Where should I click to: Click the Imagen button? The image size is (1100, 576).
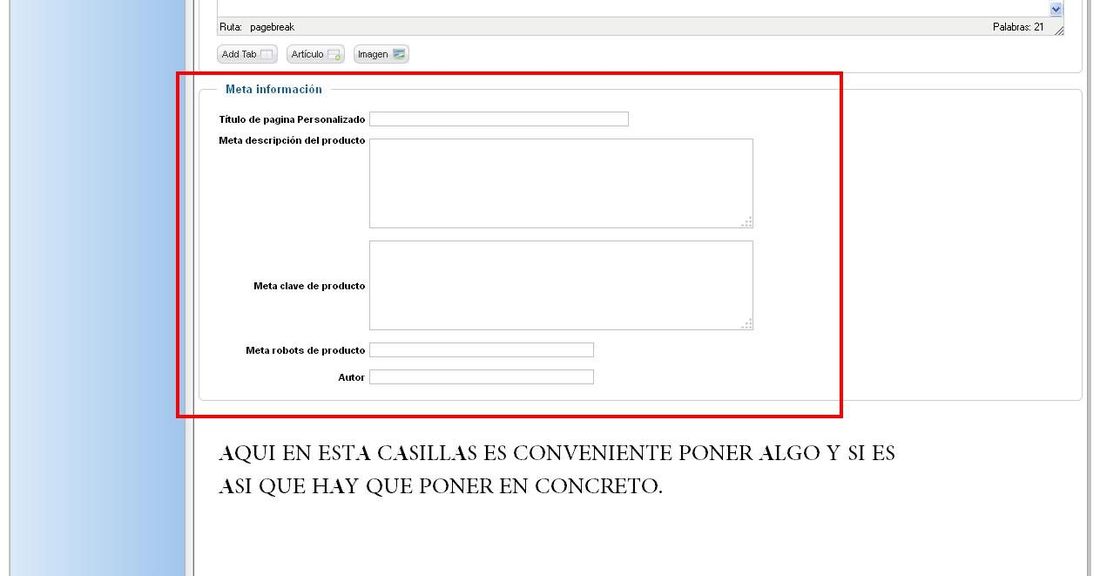point(381,54)
